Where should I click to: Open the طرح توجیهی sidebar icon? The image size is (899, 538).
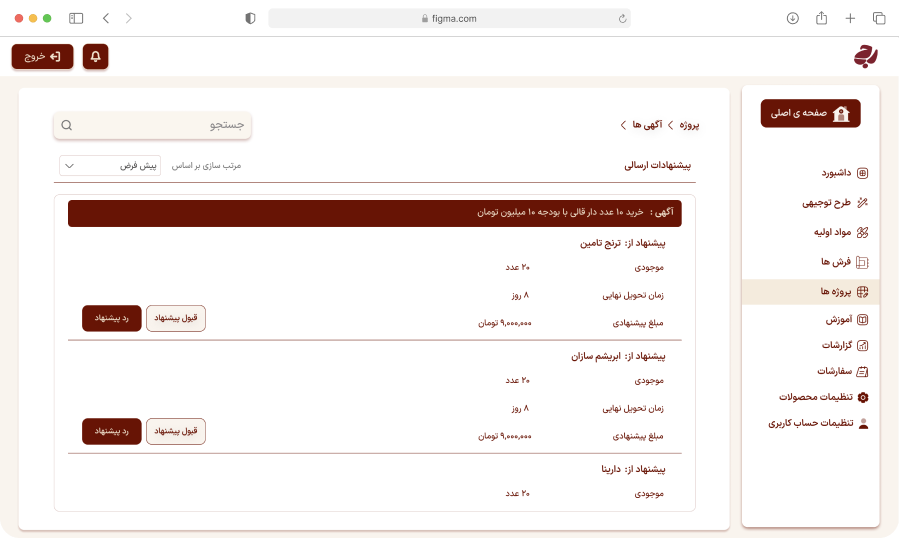(863, 203)
